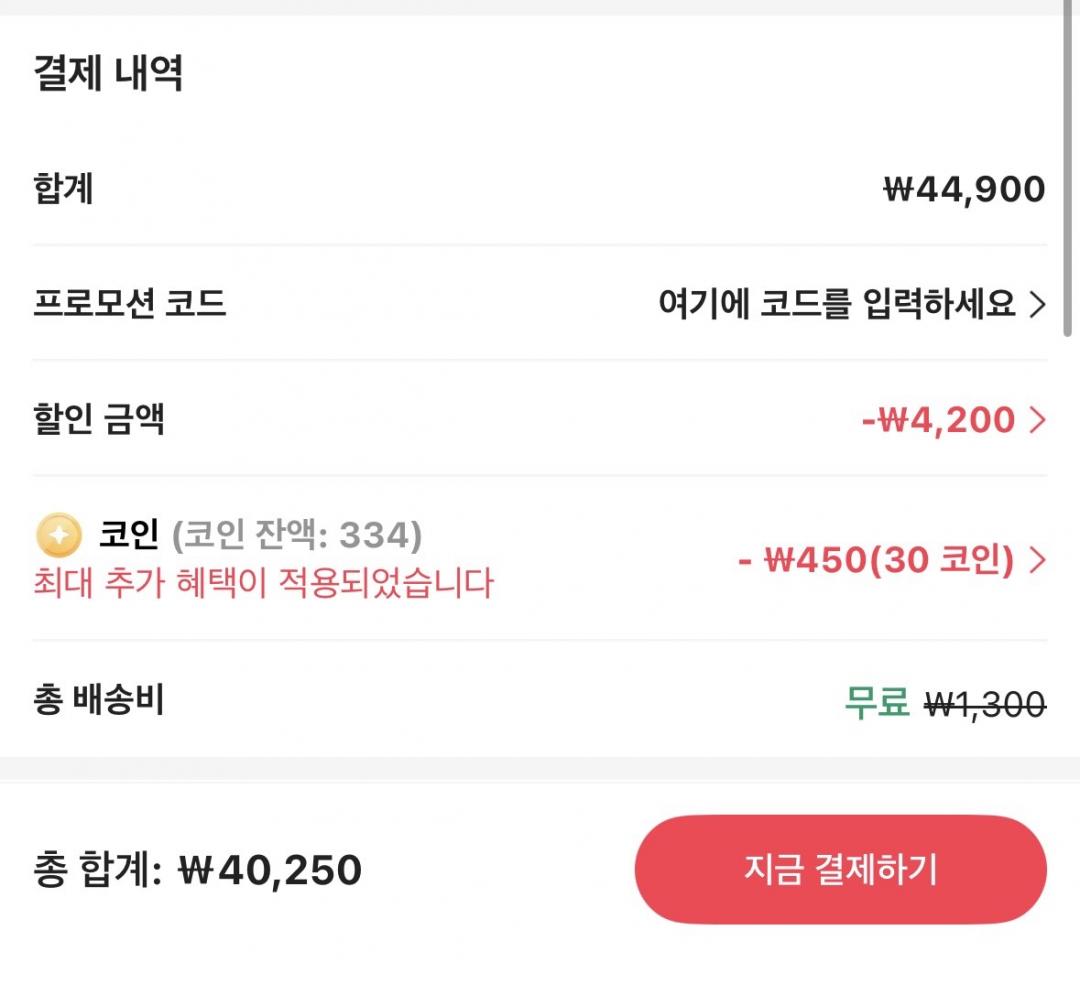Expand the coin discount chevron

point(1037,560)
